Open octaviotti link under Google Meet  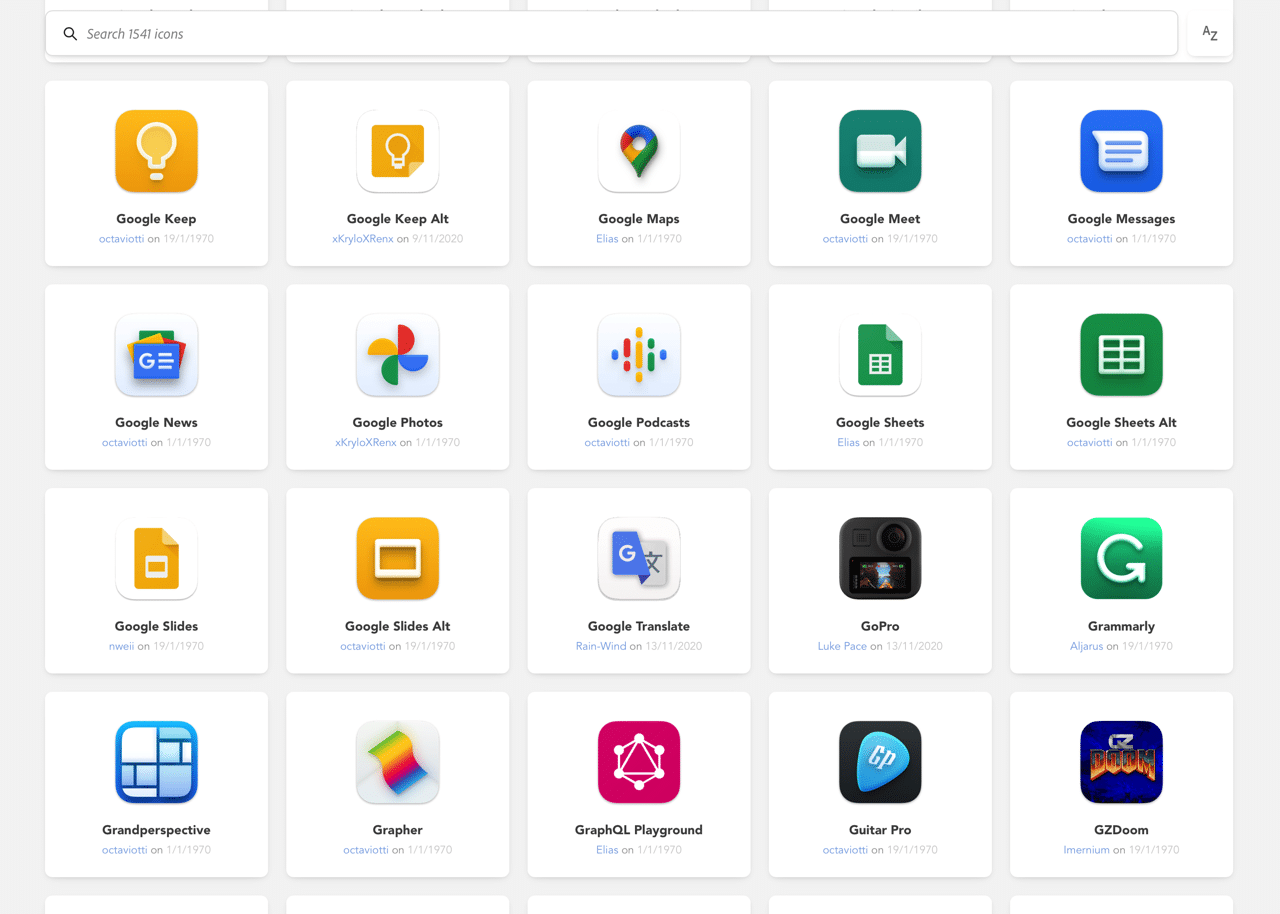pos(846,239)
